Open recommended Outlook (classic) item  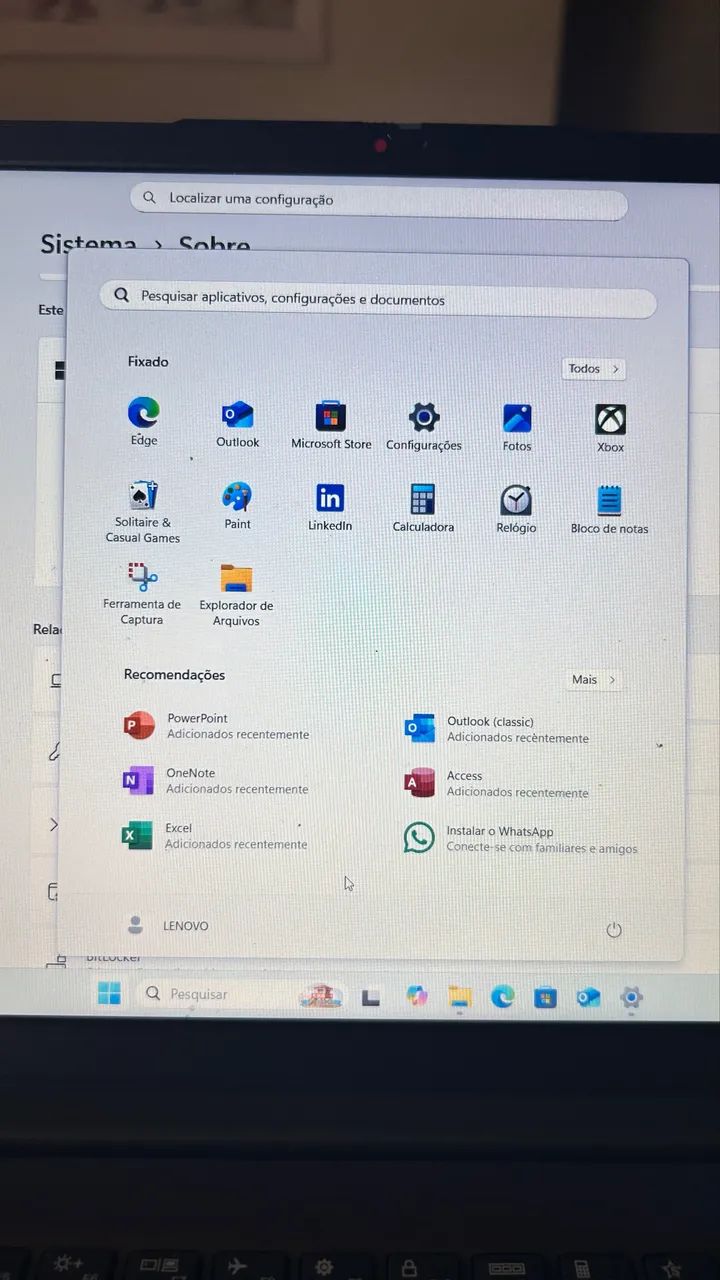[497, 729]
